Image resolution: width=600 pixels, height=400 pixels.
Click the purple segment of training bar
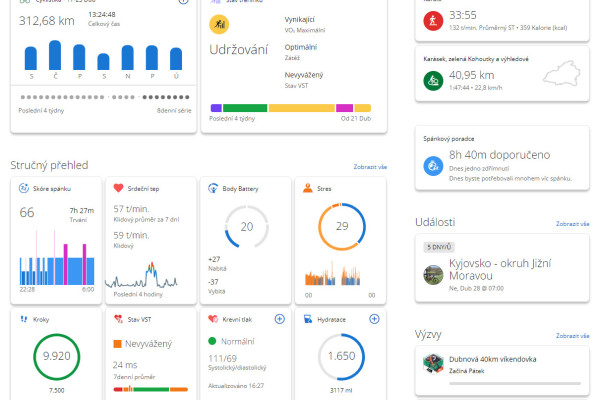click(x=216, y=108)
